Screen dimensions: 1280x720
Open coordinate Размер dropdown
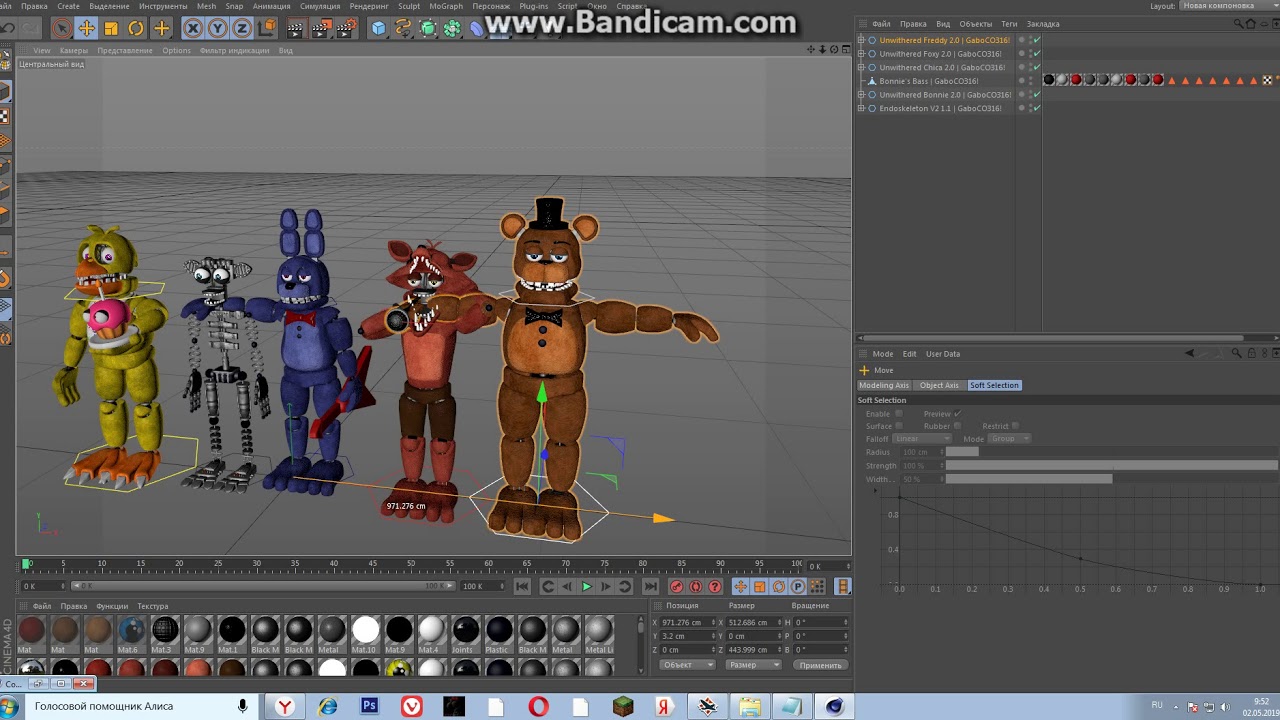[x=753, y=665]
